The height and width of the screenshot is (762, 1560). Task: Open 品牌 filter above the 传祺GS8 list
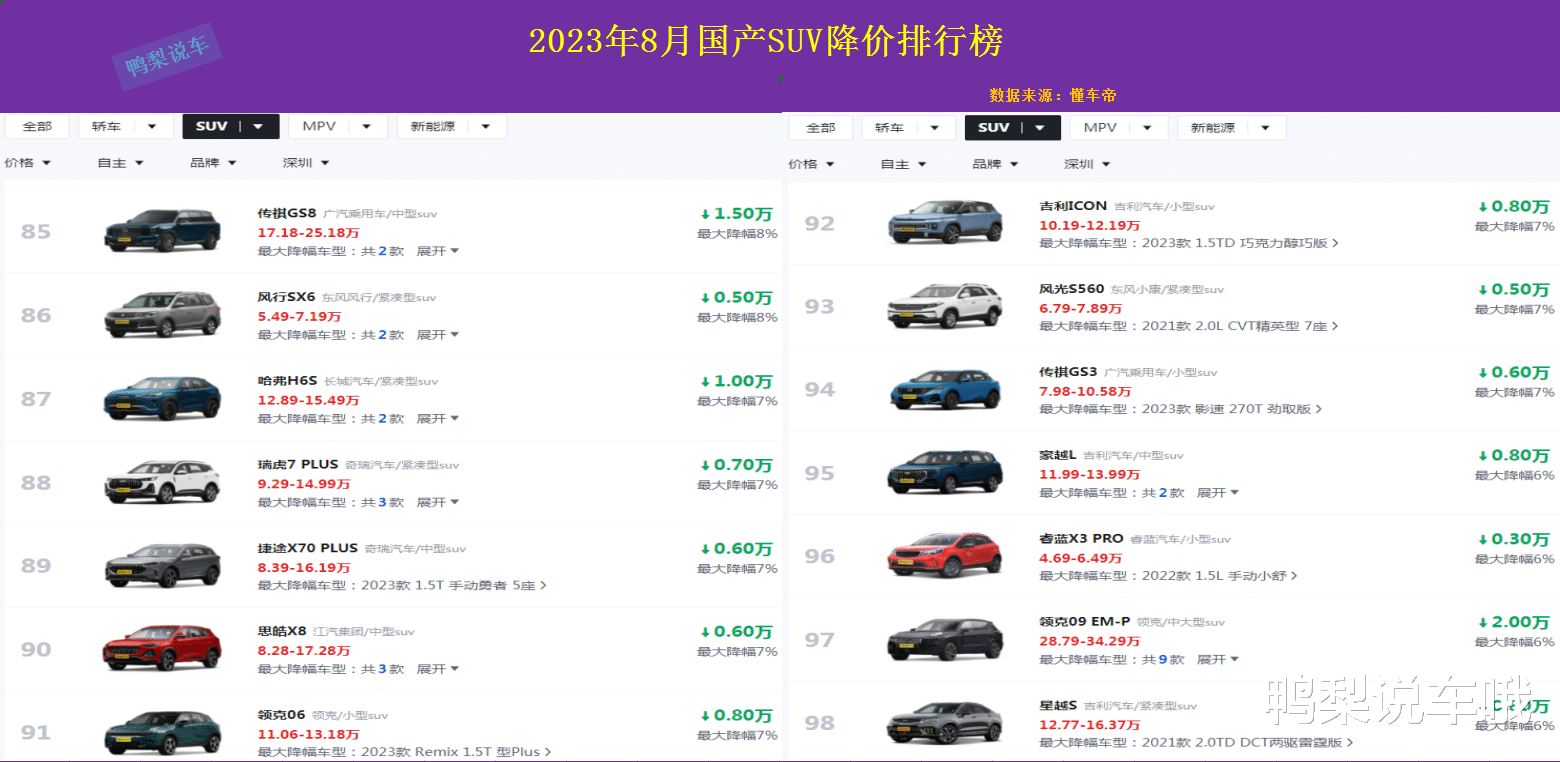coord(214,163)
